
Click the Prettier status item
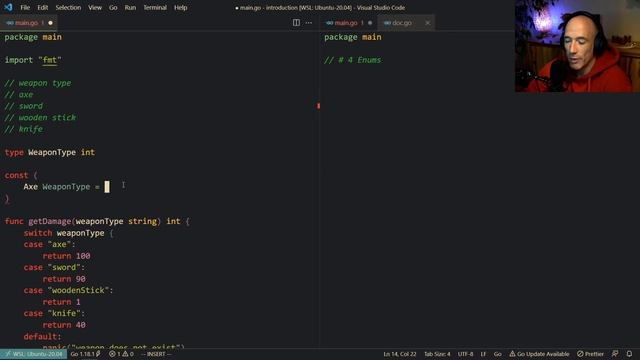coord(590,354)
